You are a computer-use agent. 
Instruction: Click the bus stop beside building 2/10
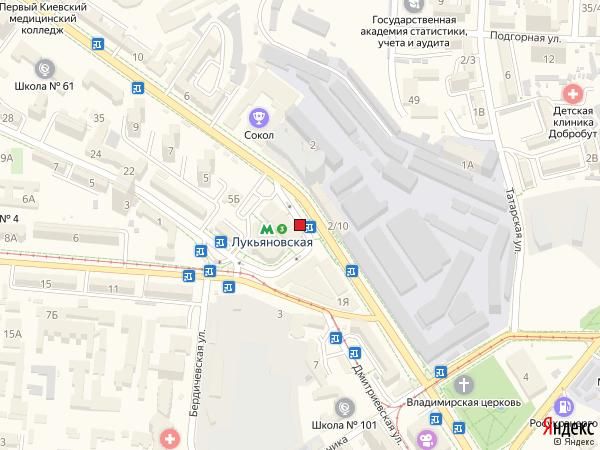[x=310, y=227]
